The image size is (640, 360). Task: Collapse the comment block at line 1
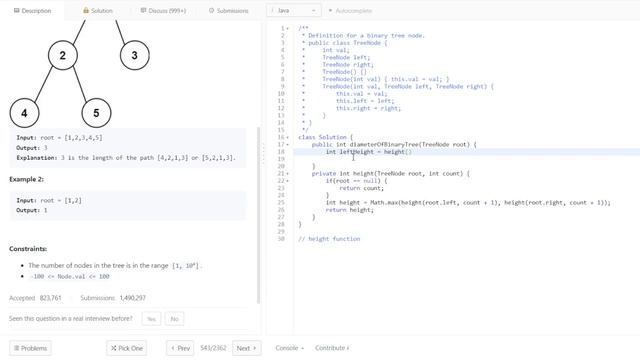[x=287, y=29]
